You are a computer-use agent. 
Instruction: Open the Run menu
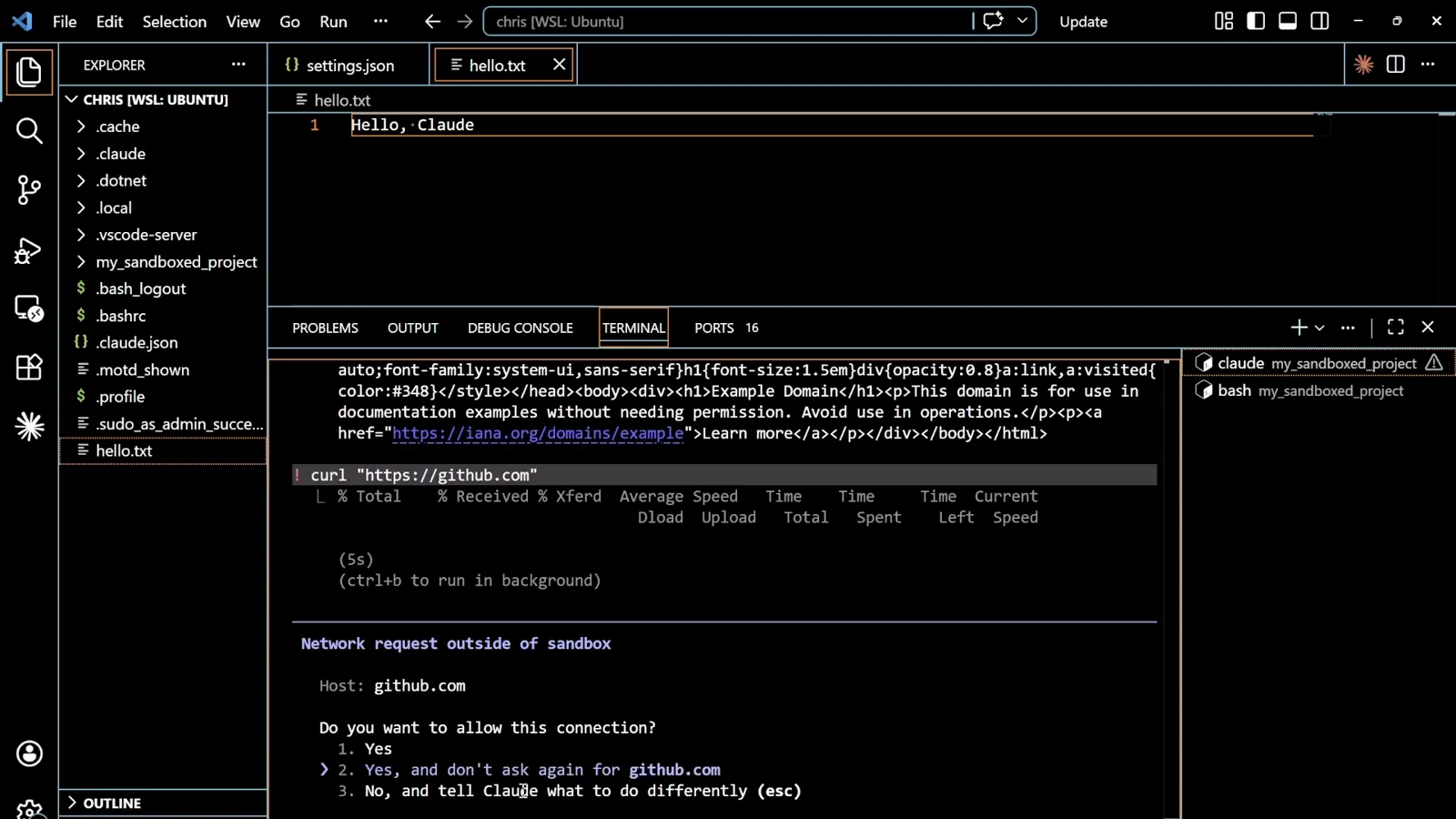click(333, 21)
